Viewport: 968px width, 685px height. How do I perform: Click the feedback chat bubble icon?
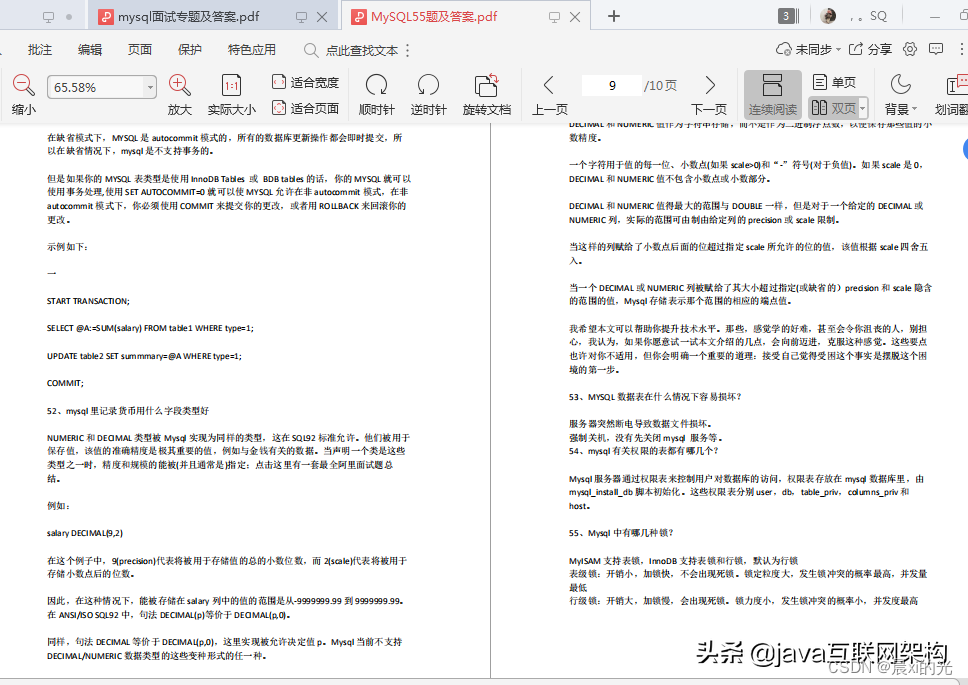coord(937,49)
